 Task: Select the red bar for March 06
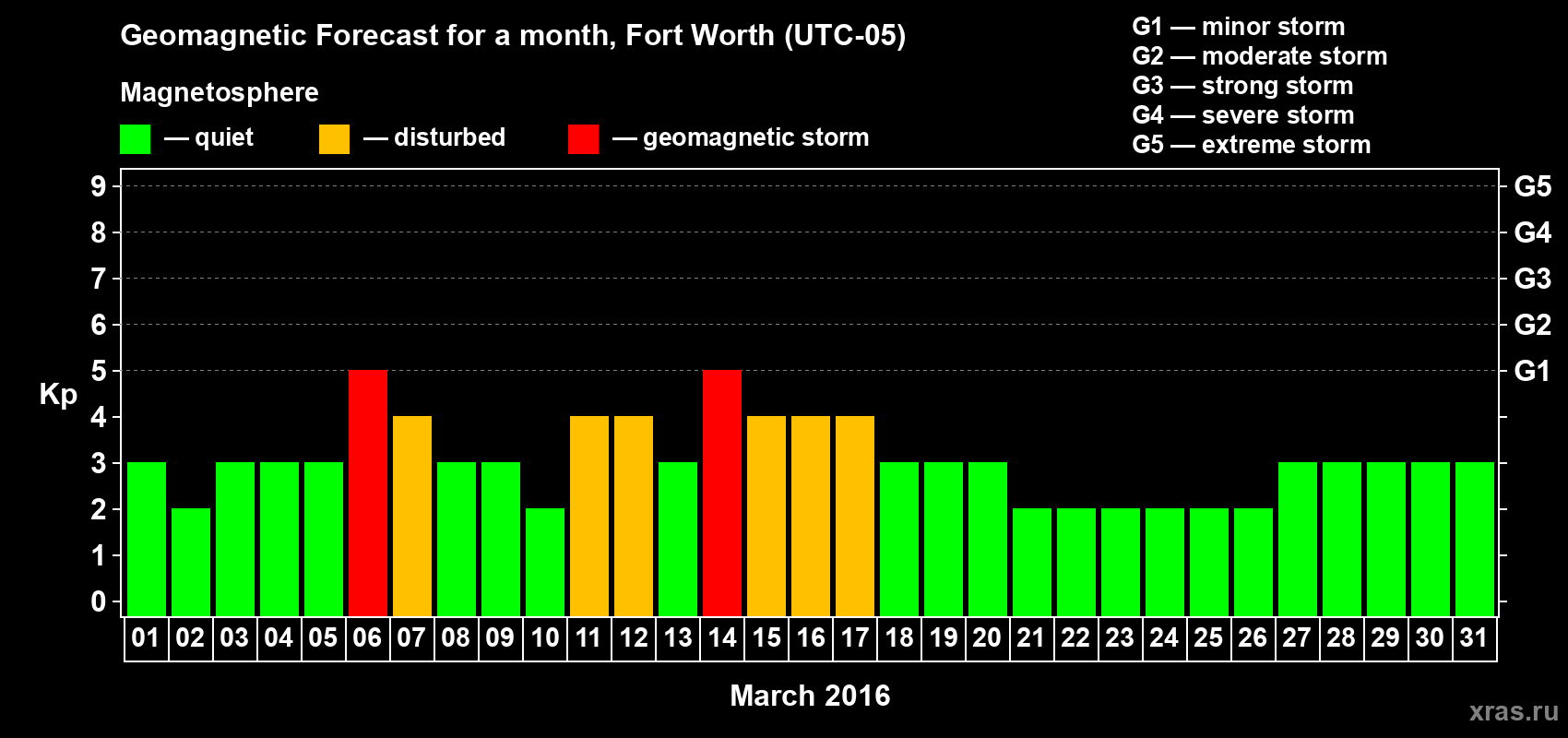[368, 493]
